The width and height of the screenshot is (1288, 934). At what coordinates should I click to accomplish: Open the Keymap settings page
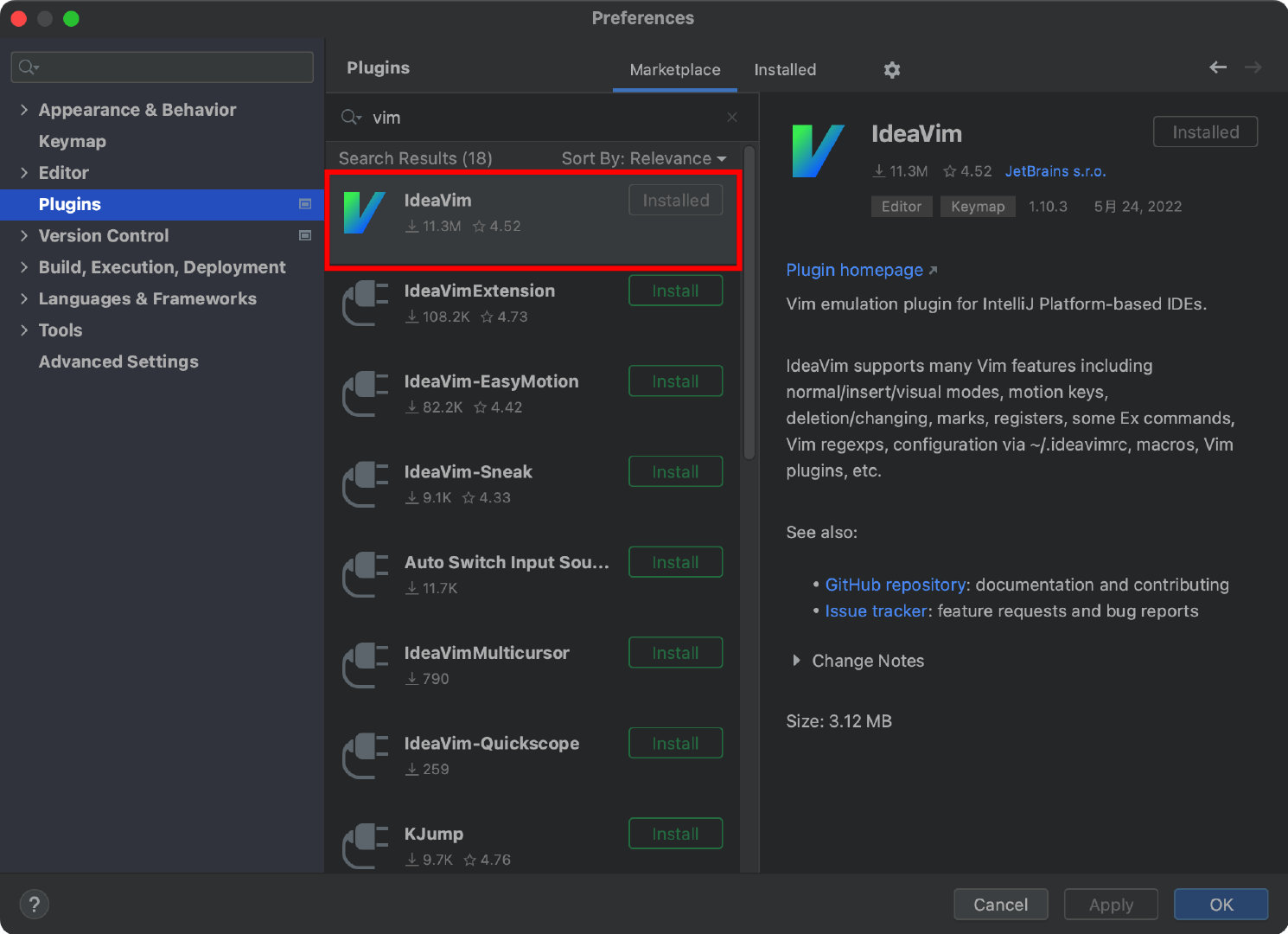(x=73, y=141)
